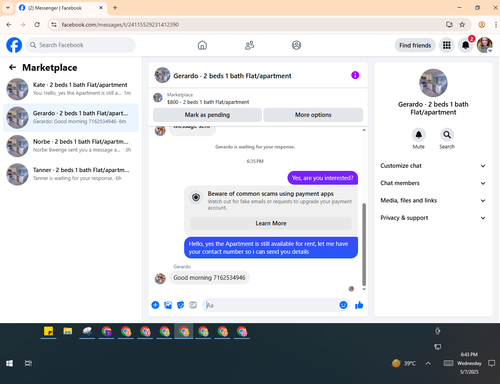Viewport: 500px width, 384px height.
Task: Click the browser back arrow
Action: 9,25
